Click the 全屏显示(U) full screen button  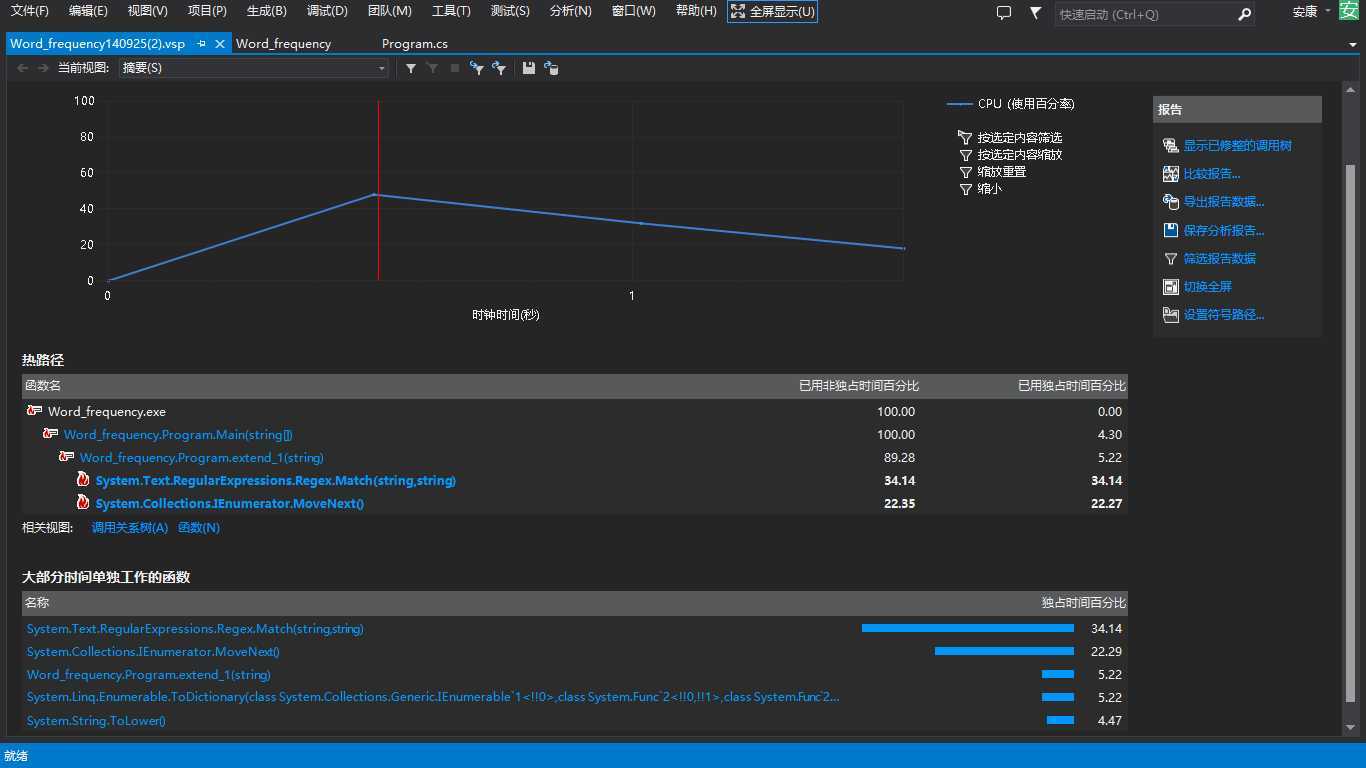pos(772,12)
